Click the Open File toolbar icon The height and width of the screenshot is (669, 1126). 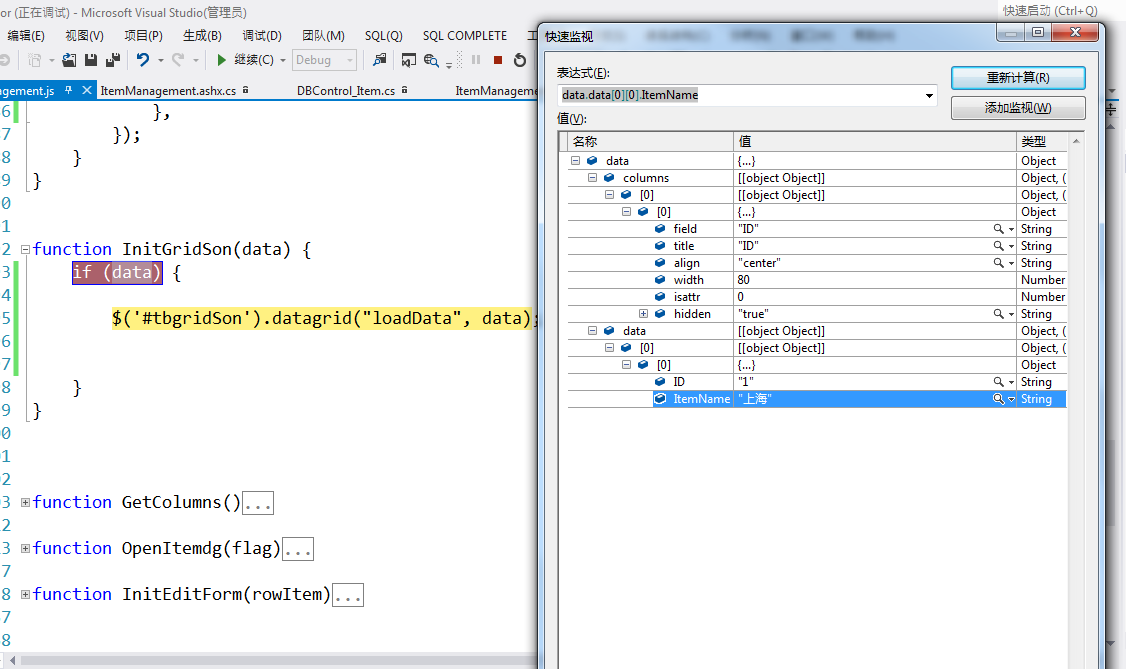[x=69, y=60]
